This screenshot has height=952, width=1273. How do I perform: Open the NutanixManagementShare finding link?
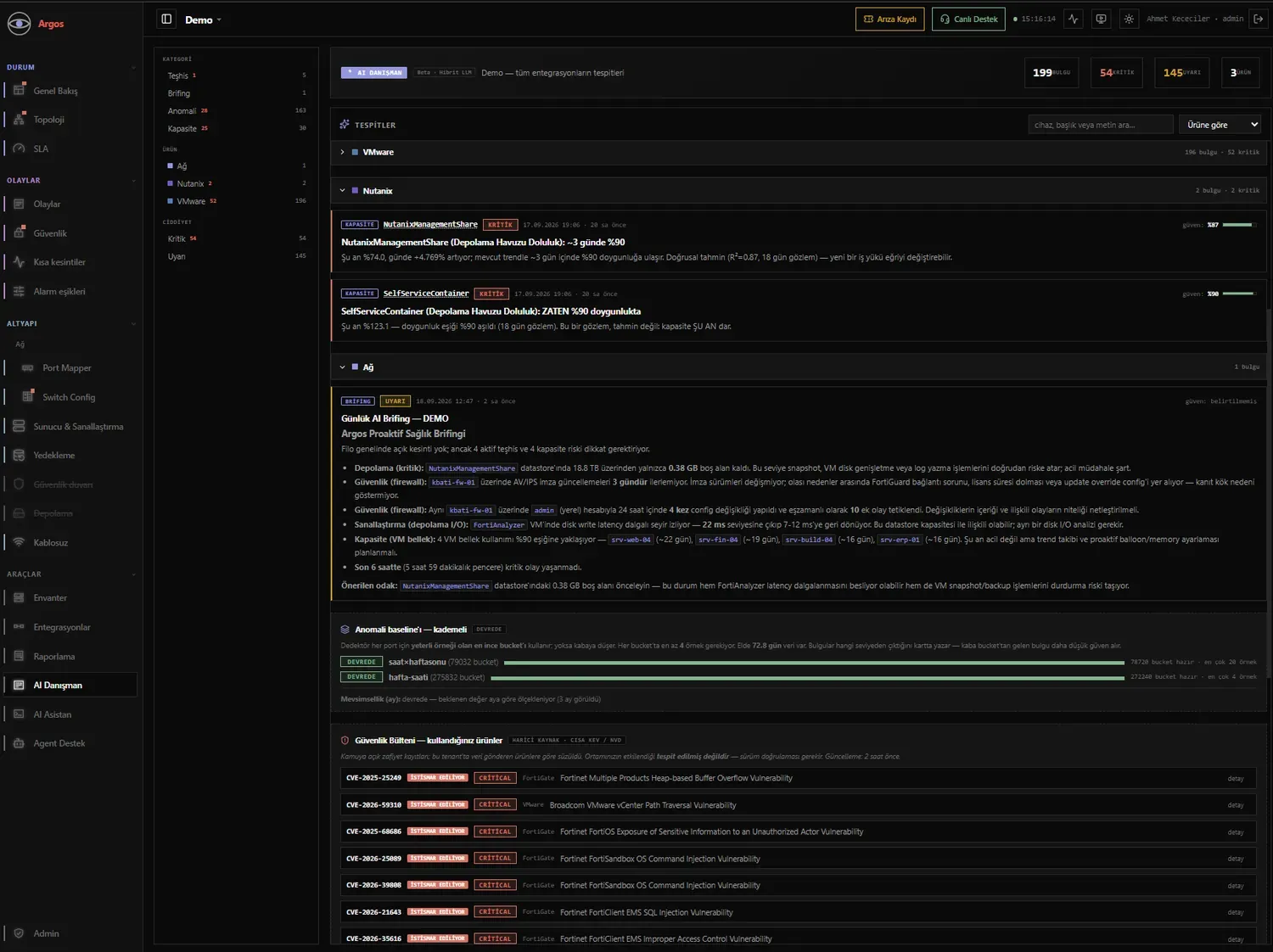(430, 225)
